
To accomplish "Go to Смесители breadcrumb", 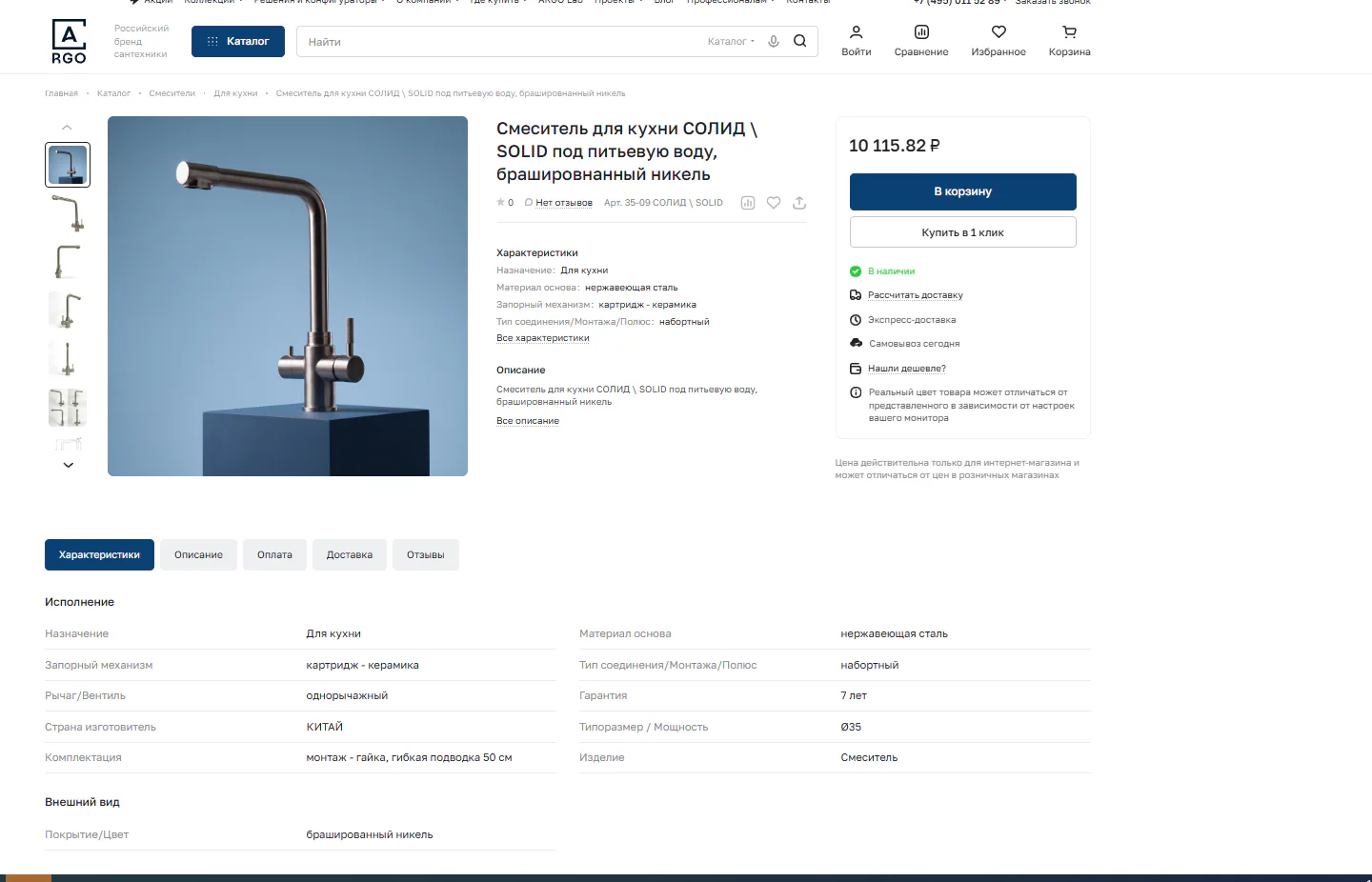I will pyautogui.click(x=171, y=93).
